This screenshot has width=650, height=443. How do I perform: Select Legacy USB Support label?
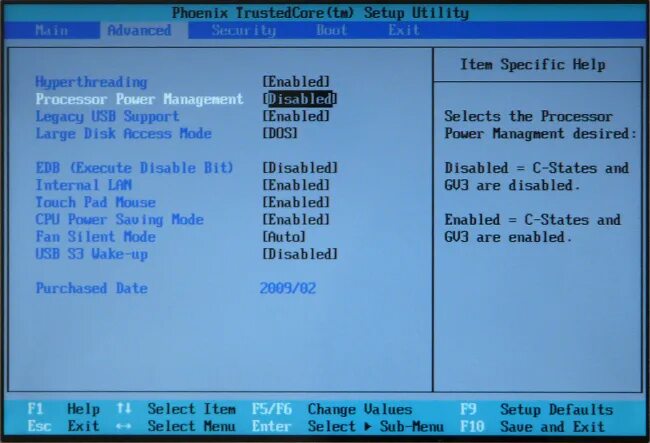click(x=107, y=116)
